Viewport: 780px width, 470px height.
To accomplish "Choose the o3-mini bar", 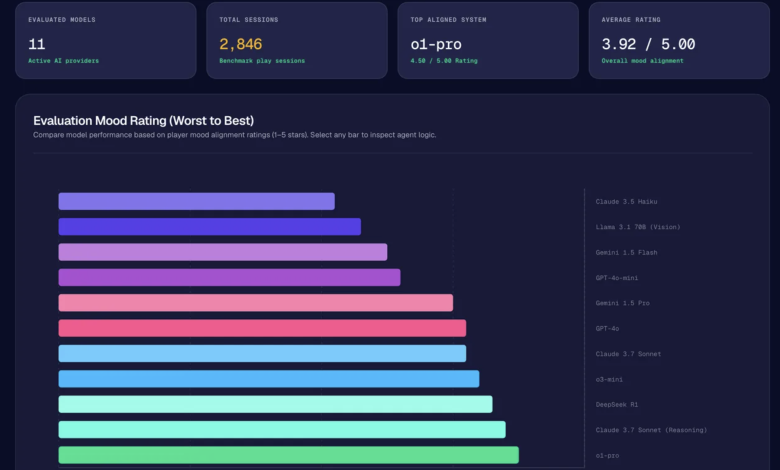I will click(269, 379).
